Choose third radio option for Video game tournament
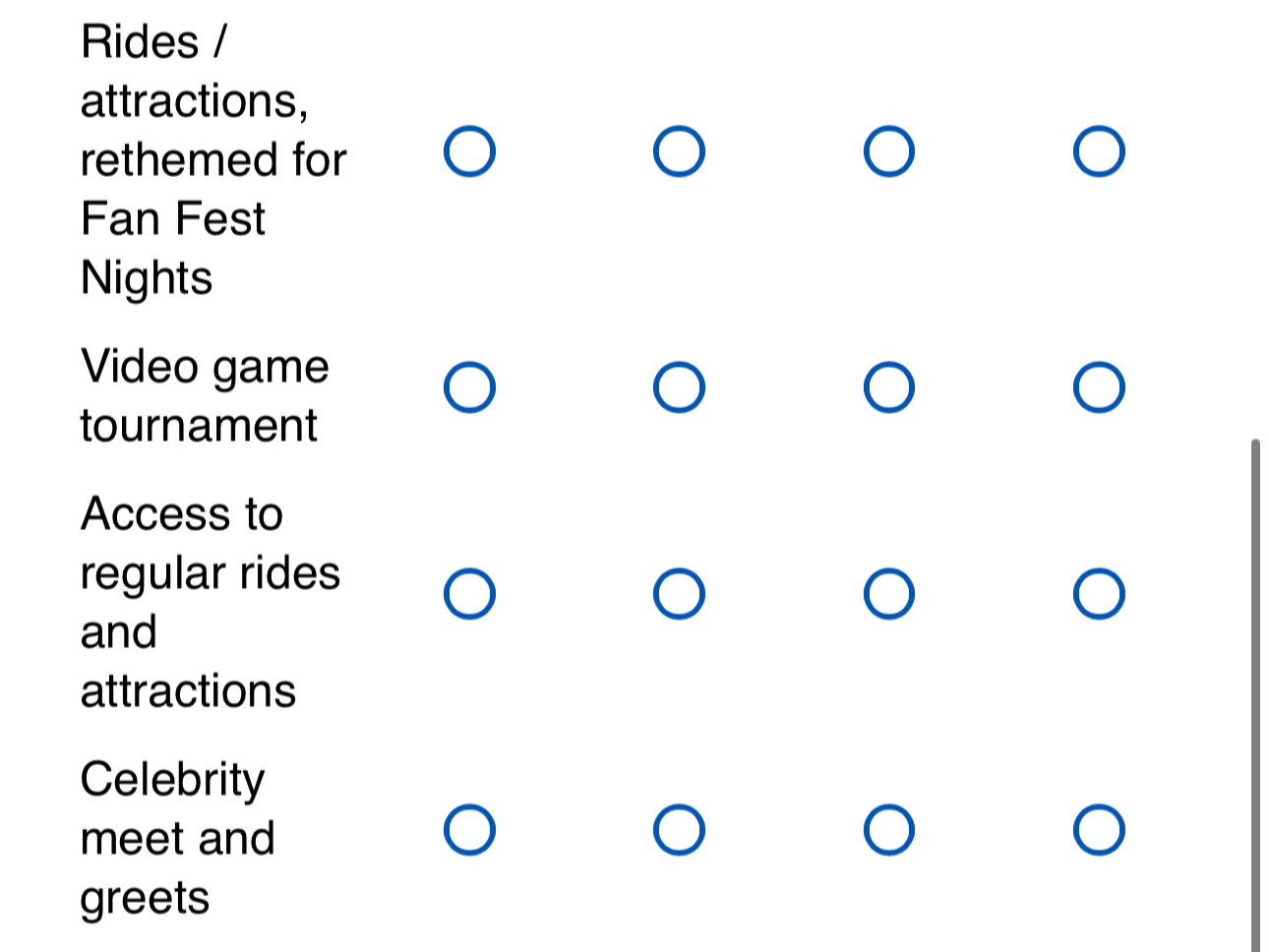 coord(889,387)
